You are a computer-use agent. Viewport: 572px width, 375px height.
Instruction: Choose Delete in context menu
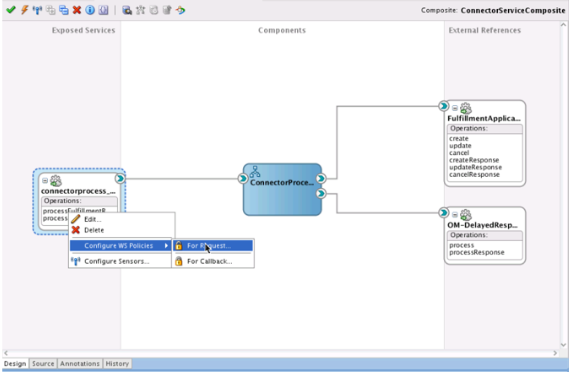94,230
